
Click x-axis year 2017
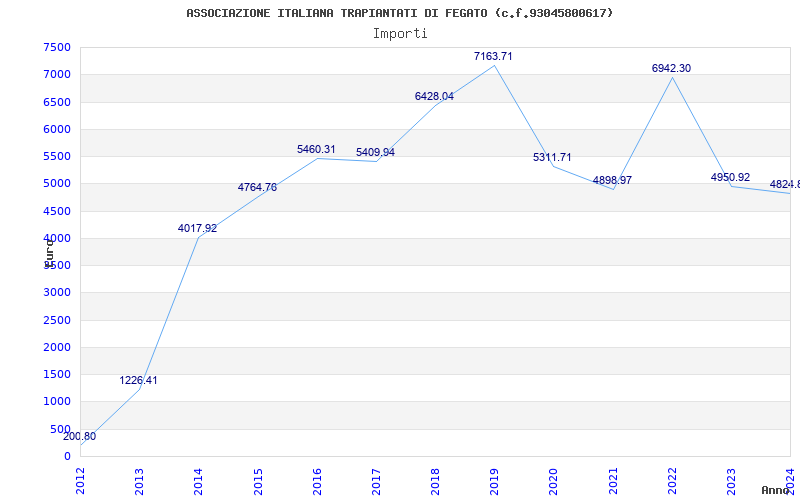[376, 481]
